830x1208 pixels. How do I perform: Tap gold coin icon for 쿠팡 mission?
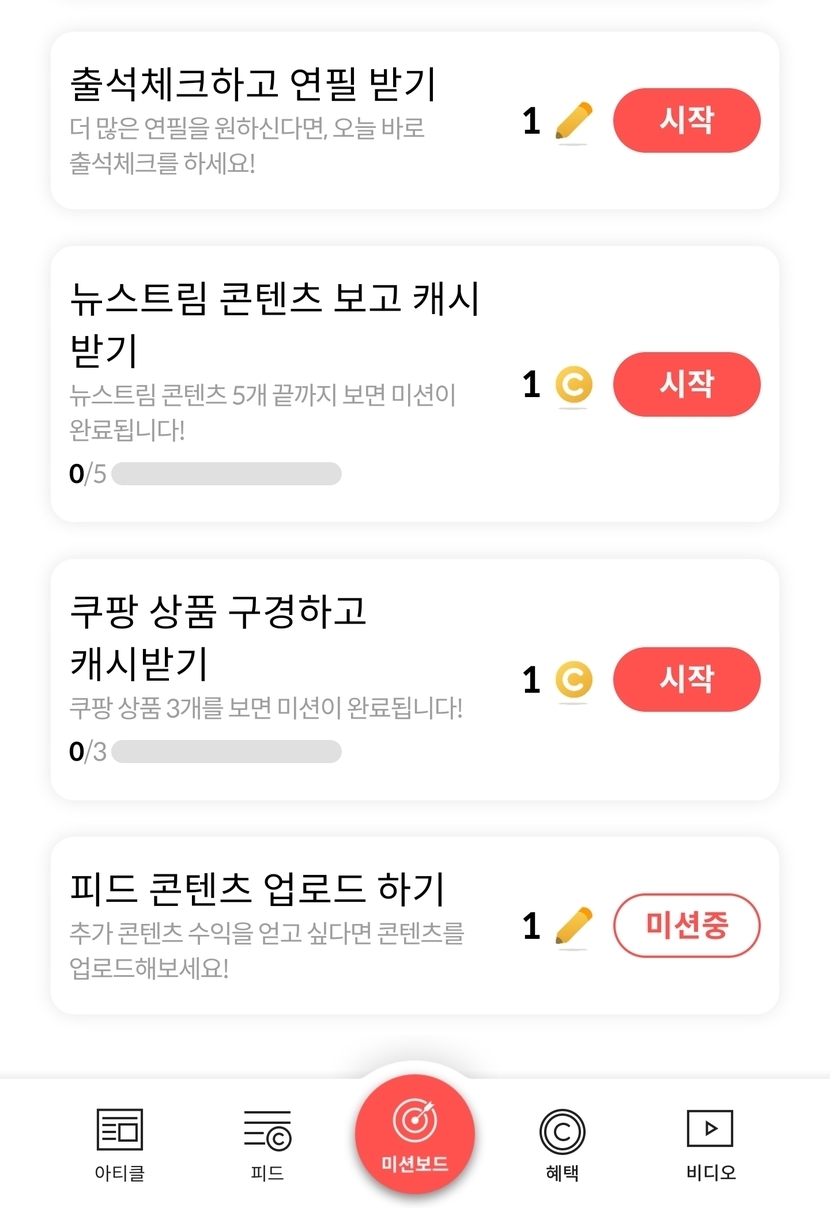coord(573,680)
